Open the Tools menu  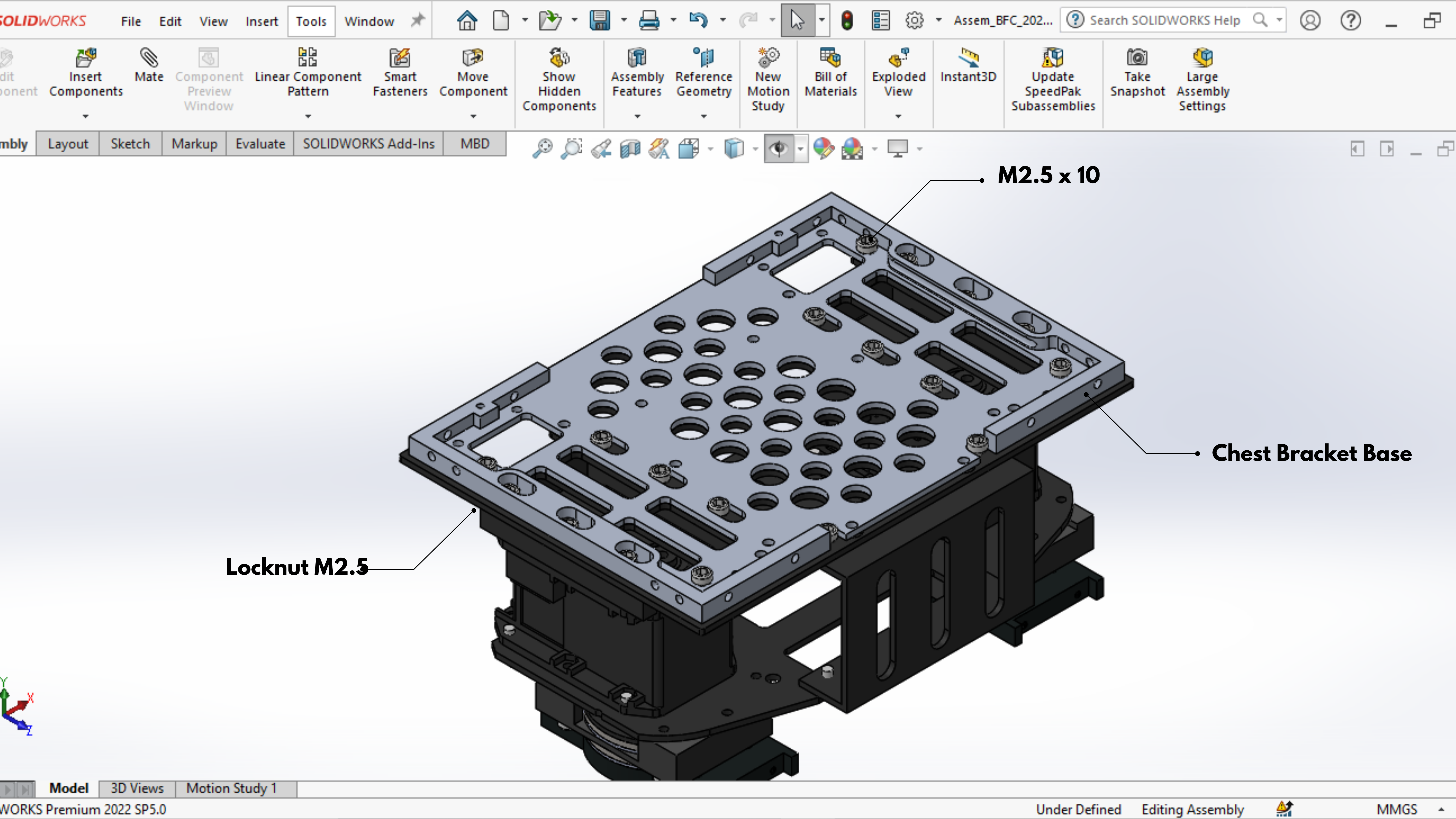click(311, 22)
